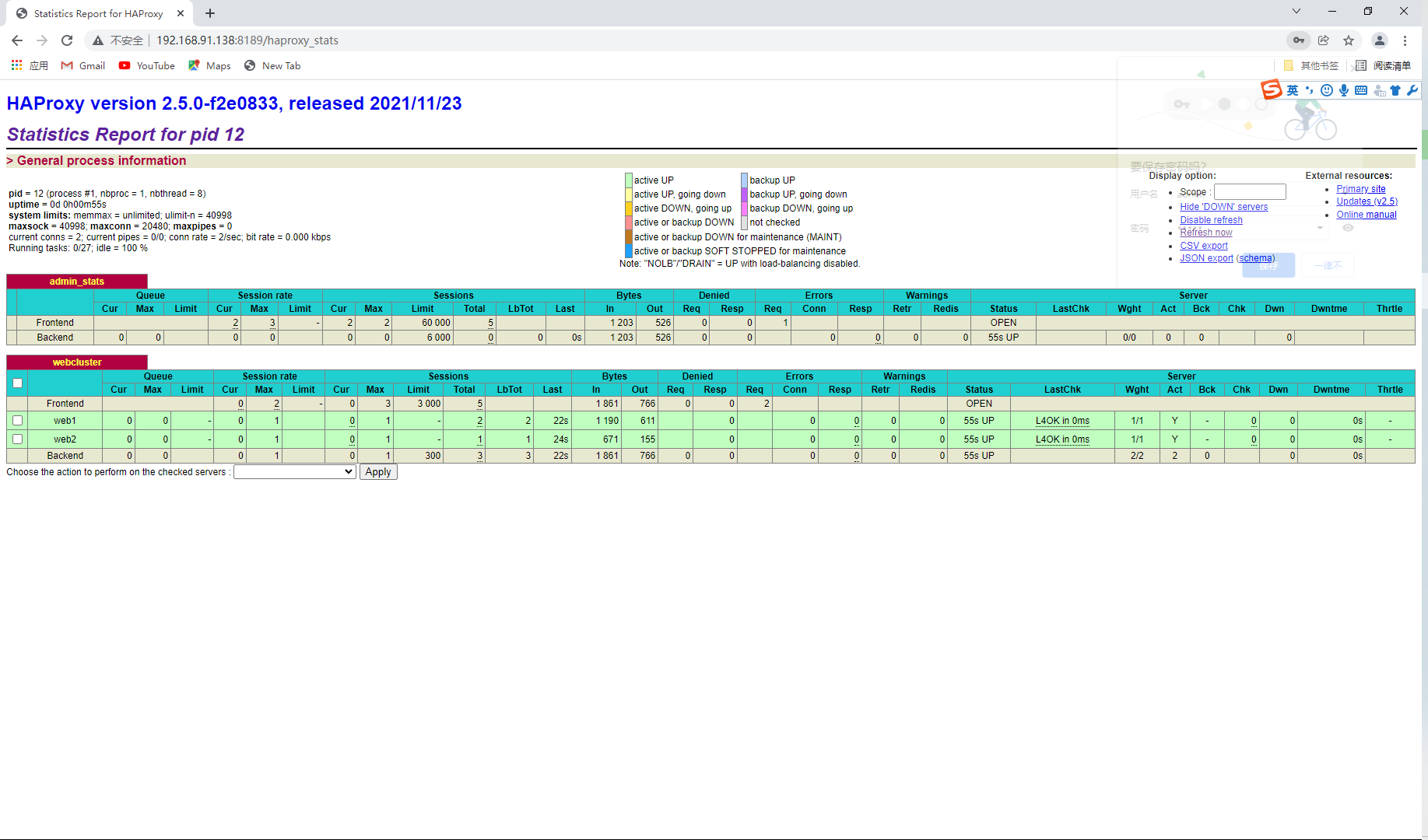Viewport: 1428px width, 840px height.
Task: Close the Statistics Report tab
Action: 181,13
